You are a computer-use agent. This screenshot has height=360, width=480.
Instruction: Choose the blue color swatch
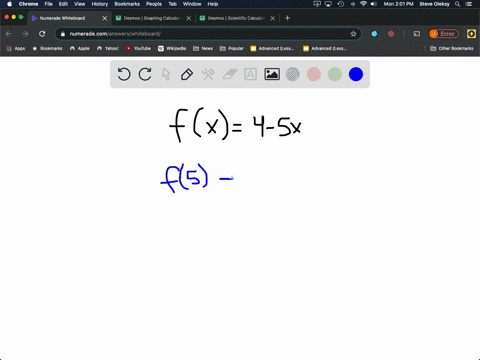356,74
